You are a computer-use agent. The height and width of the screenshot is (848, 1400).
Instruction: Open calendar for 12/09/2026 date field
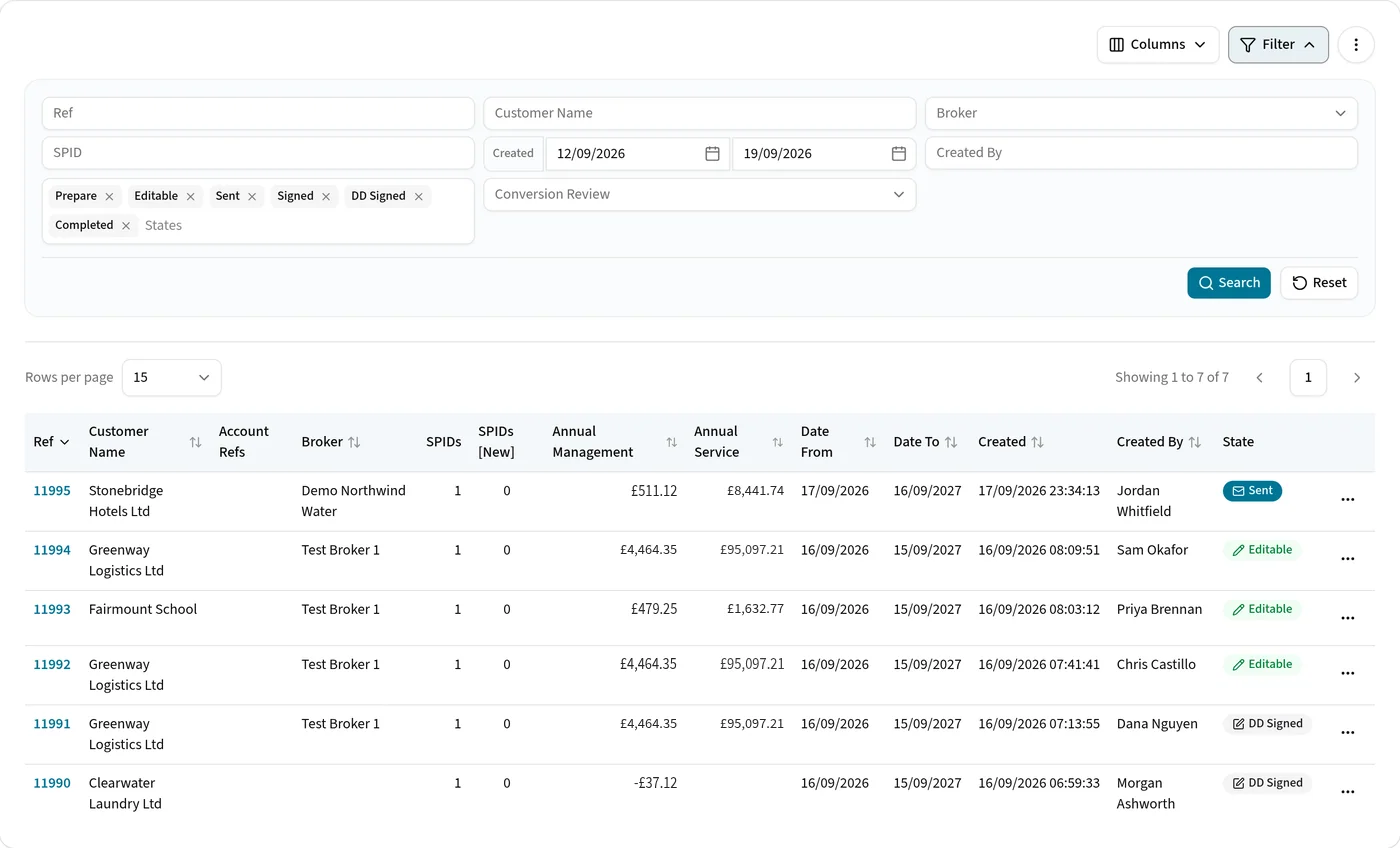click(712, 154)
